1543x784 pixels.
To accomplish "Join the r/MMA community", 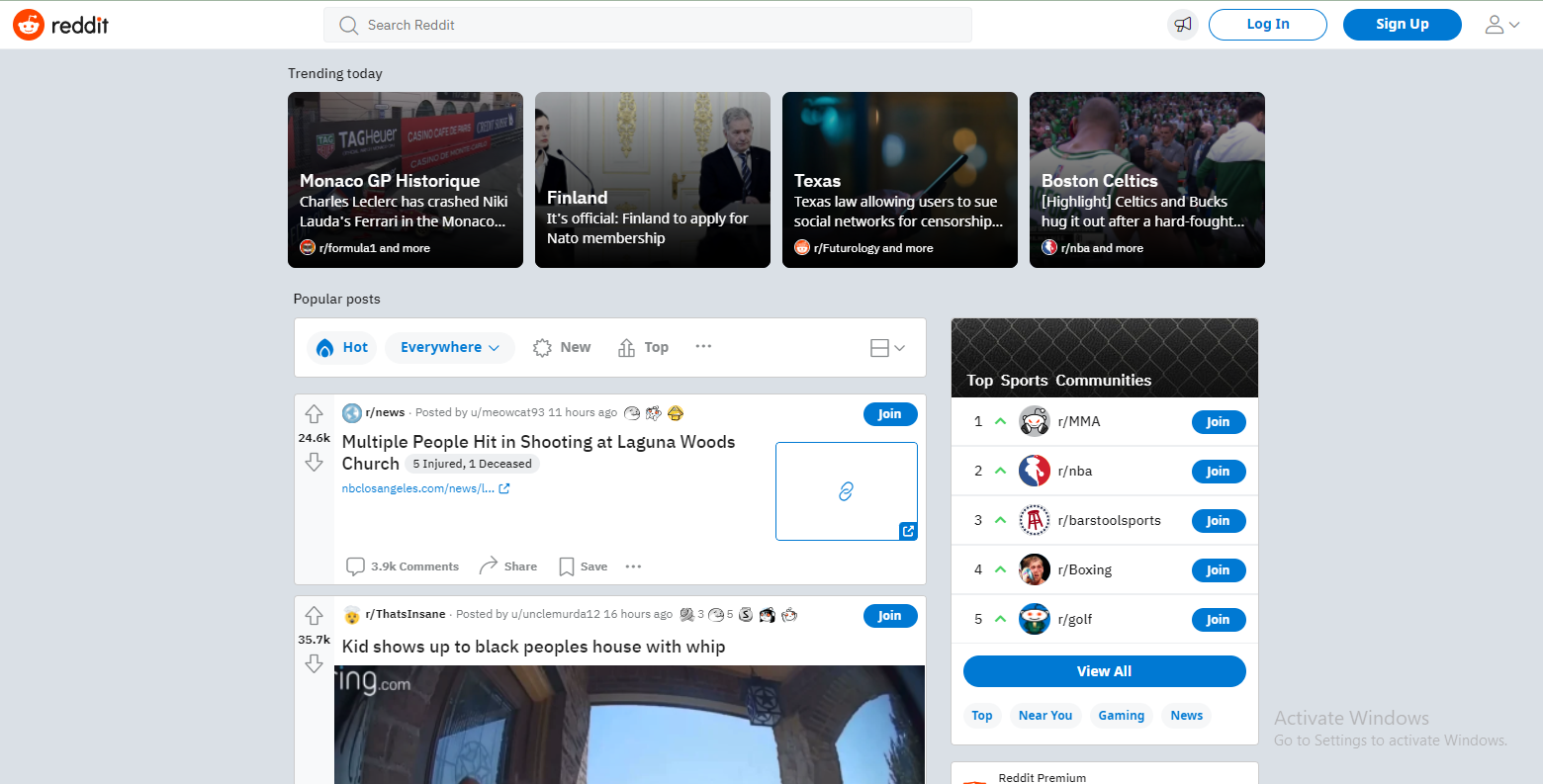I will (x=1219, y=422).
